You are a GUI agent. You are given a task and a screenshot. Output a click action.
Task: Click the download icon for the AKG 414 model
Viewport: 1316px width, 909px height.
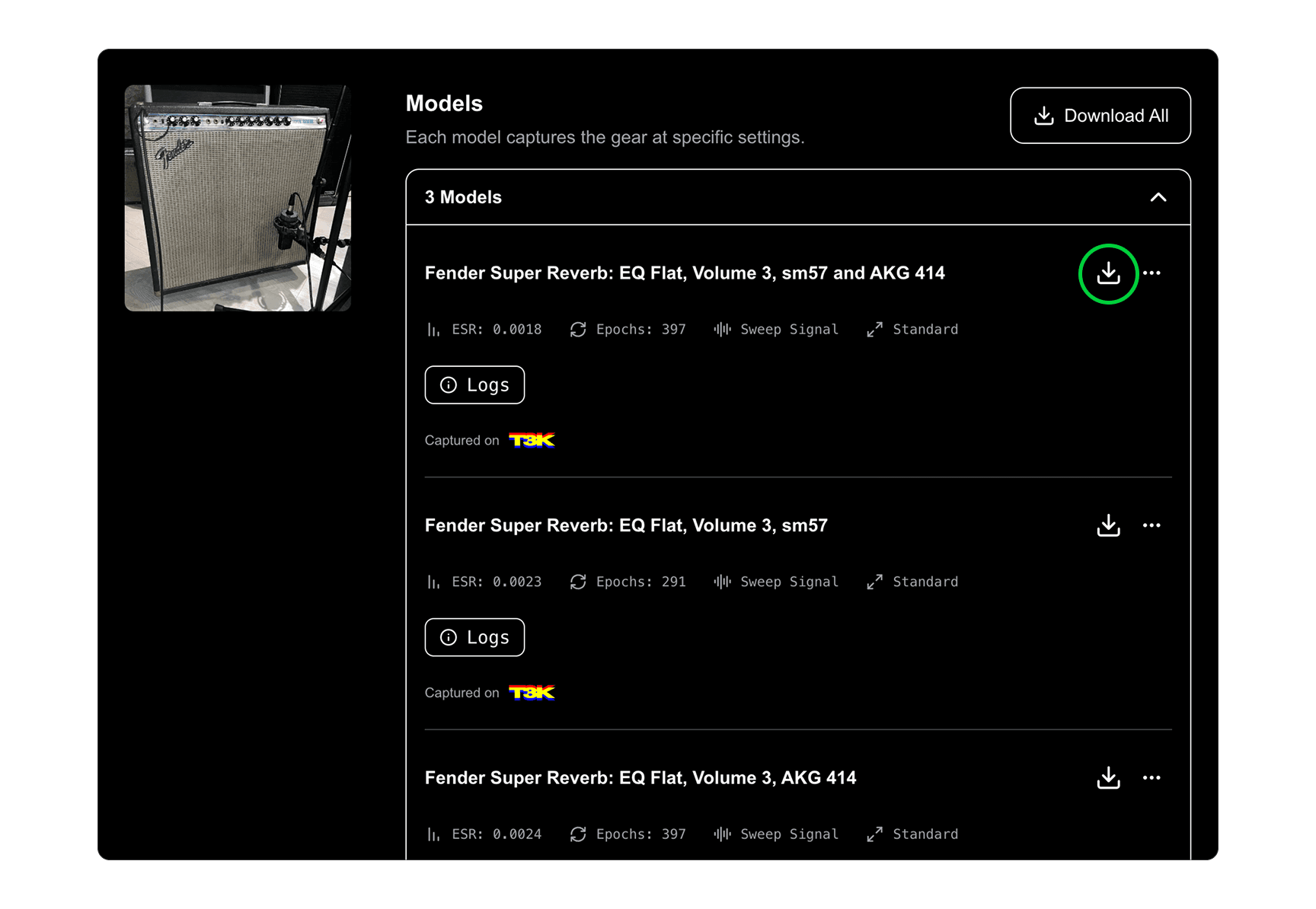pos(1109,777)
